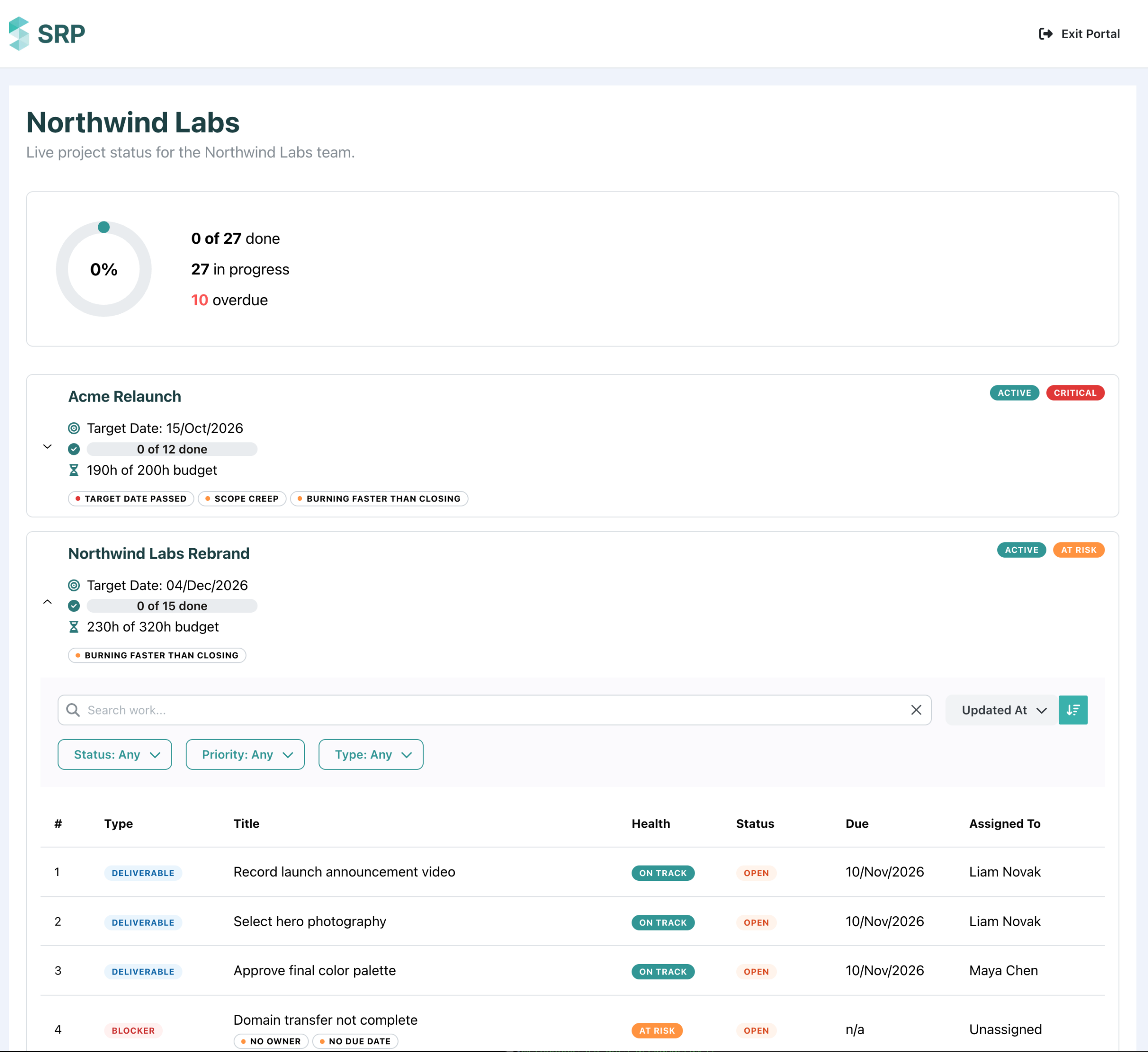The height and width of the screenshot is (1052, 1148).
Task: Click the Health column header
Action: (650, 823)
